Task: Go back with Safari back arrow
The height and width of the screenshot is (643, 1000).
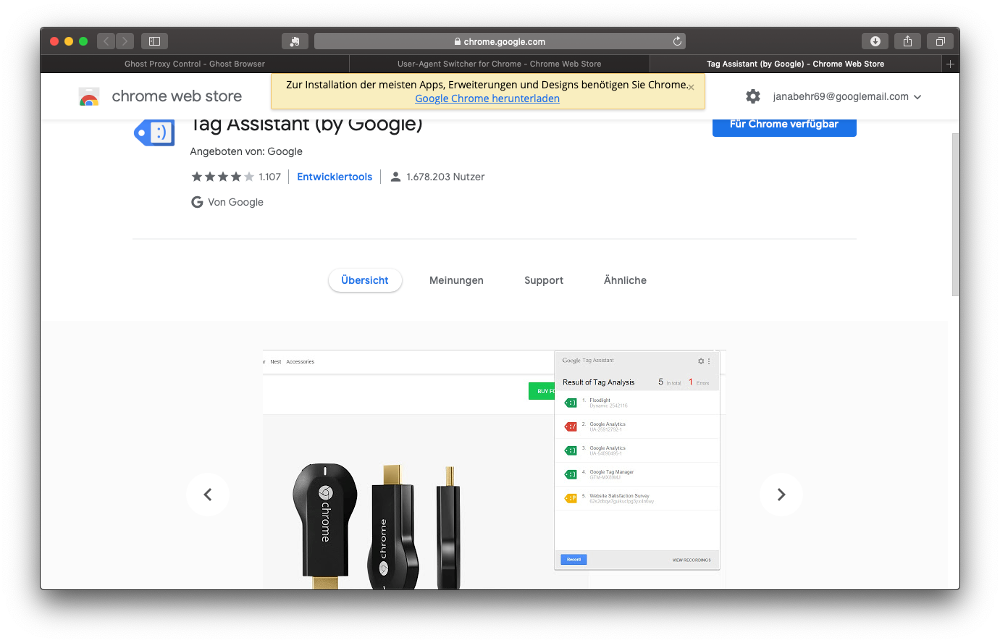Action: pos(106,41)
